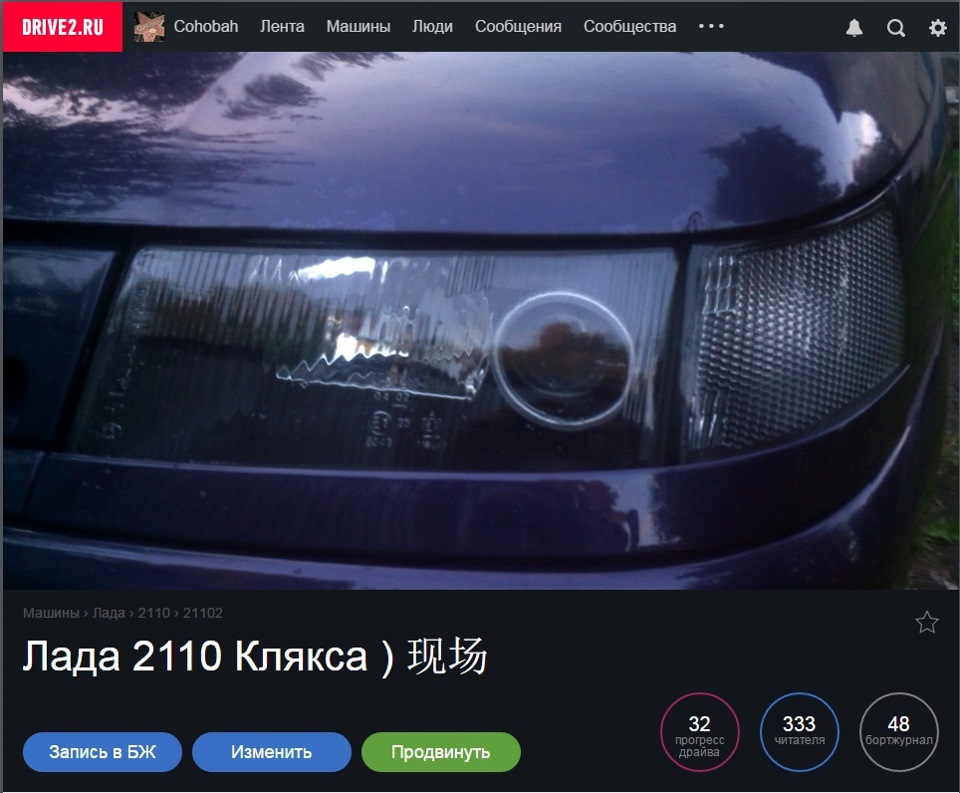
Task: Open the DRIVE2.RU logo home link
Action: tap(62, 27)
